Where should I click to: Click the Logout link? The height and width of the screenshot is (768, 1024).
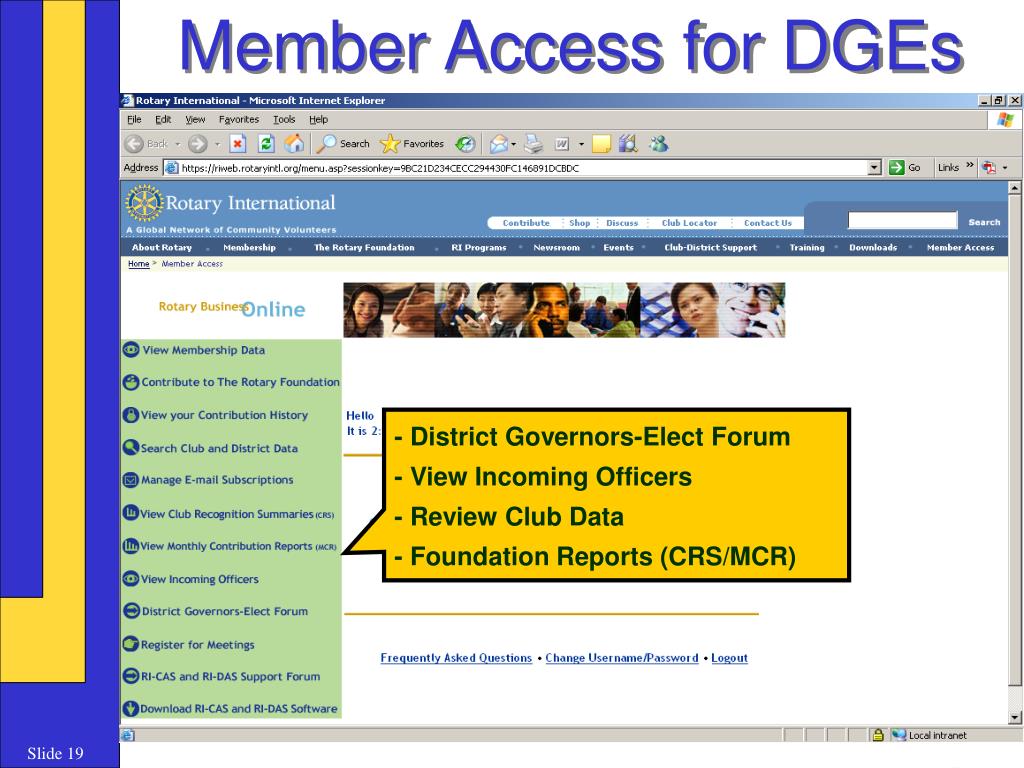pyautogui.click(x=729, y=658)
